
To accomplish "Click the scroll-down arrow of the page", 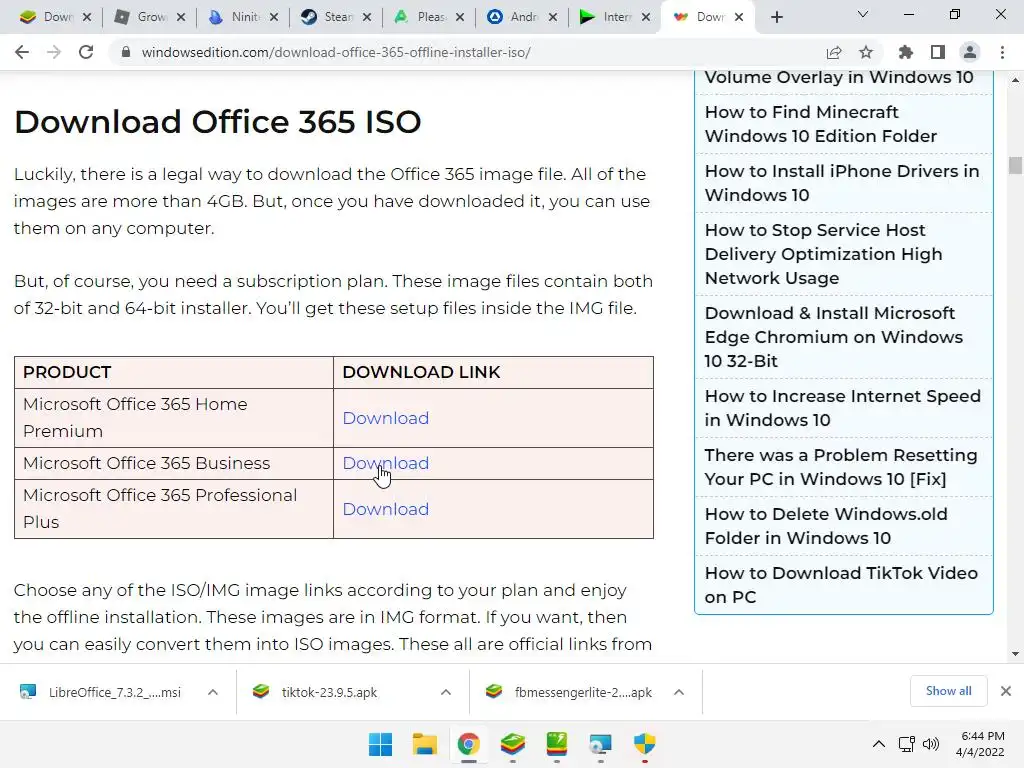I will pyautogui.click(x=1015, y=654).
